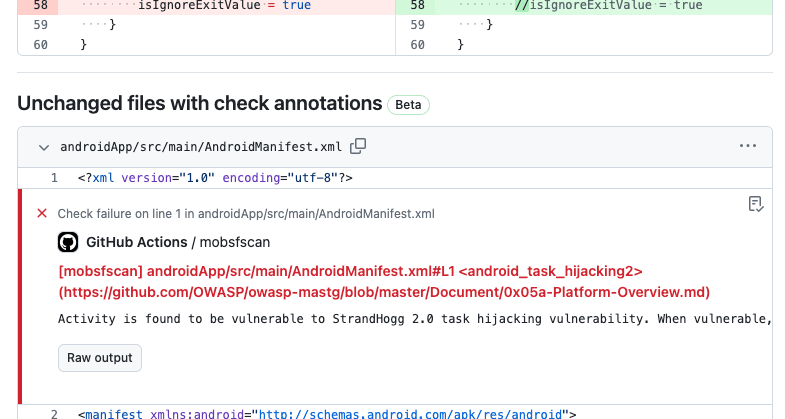Open the schemas.android.com URL link
This screenshot has width=785, height=419.
(411, 414)
